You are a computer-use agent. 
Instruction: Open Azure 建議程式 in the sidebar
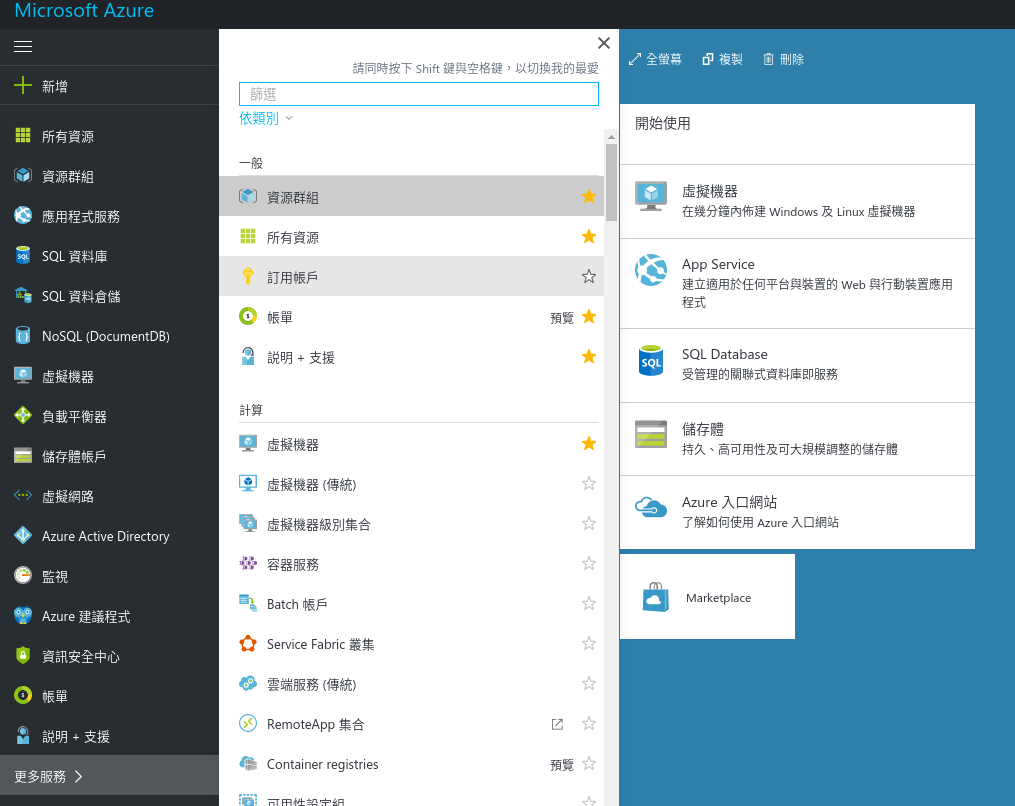(x=109, y=616)
